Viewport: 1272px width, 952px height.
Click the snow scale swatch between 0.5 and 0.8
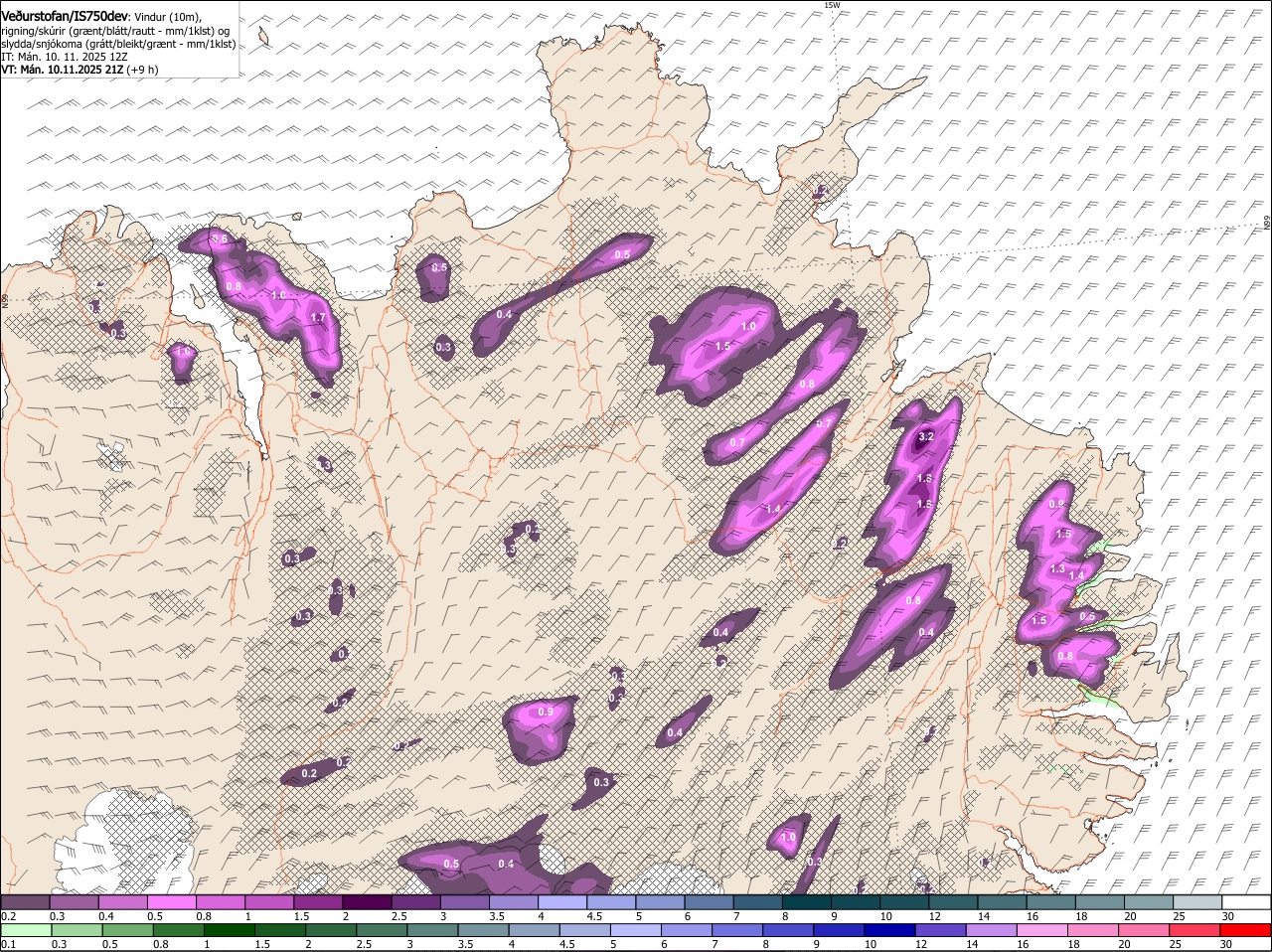tap(171, 902)
